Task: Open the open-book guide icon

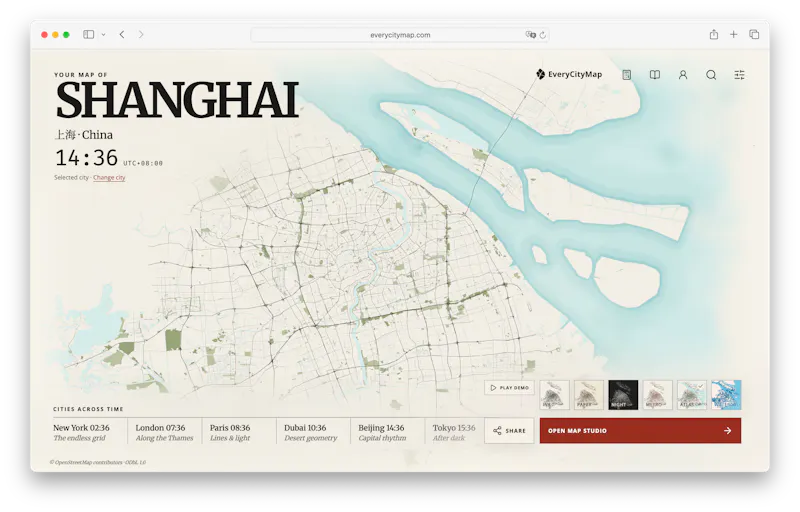Action: 655,75
